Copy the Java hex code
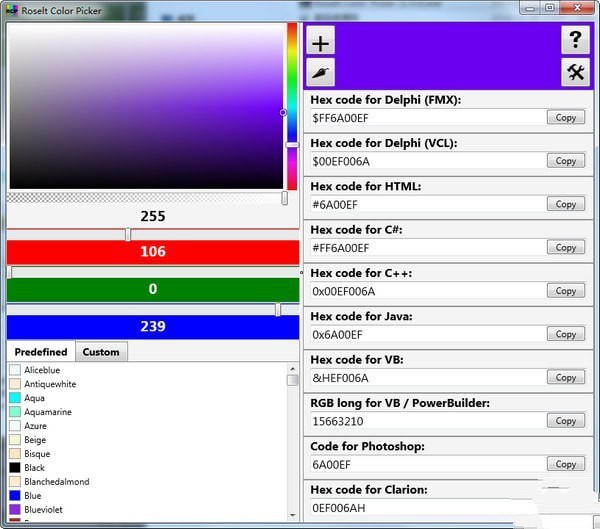 [x=566, y=334]
